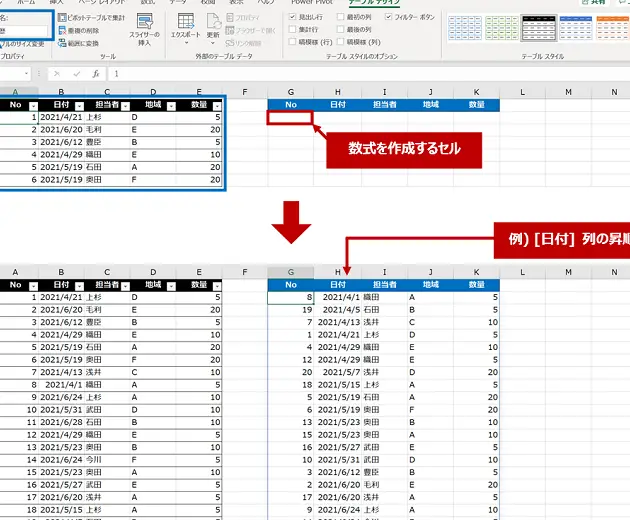Click the テーブルのサイズ変更 resize table button
The width and height of the screenshot is (630, 520).
coord(22,44)
